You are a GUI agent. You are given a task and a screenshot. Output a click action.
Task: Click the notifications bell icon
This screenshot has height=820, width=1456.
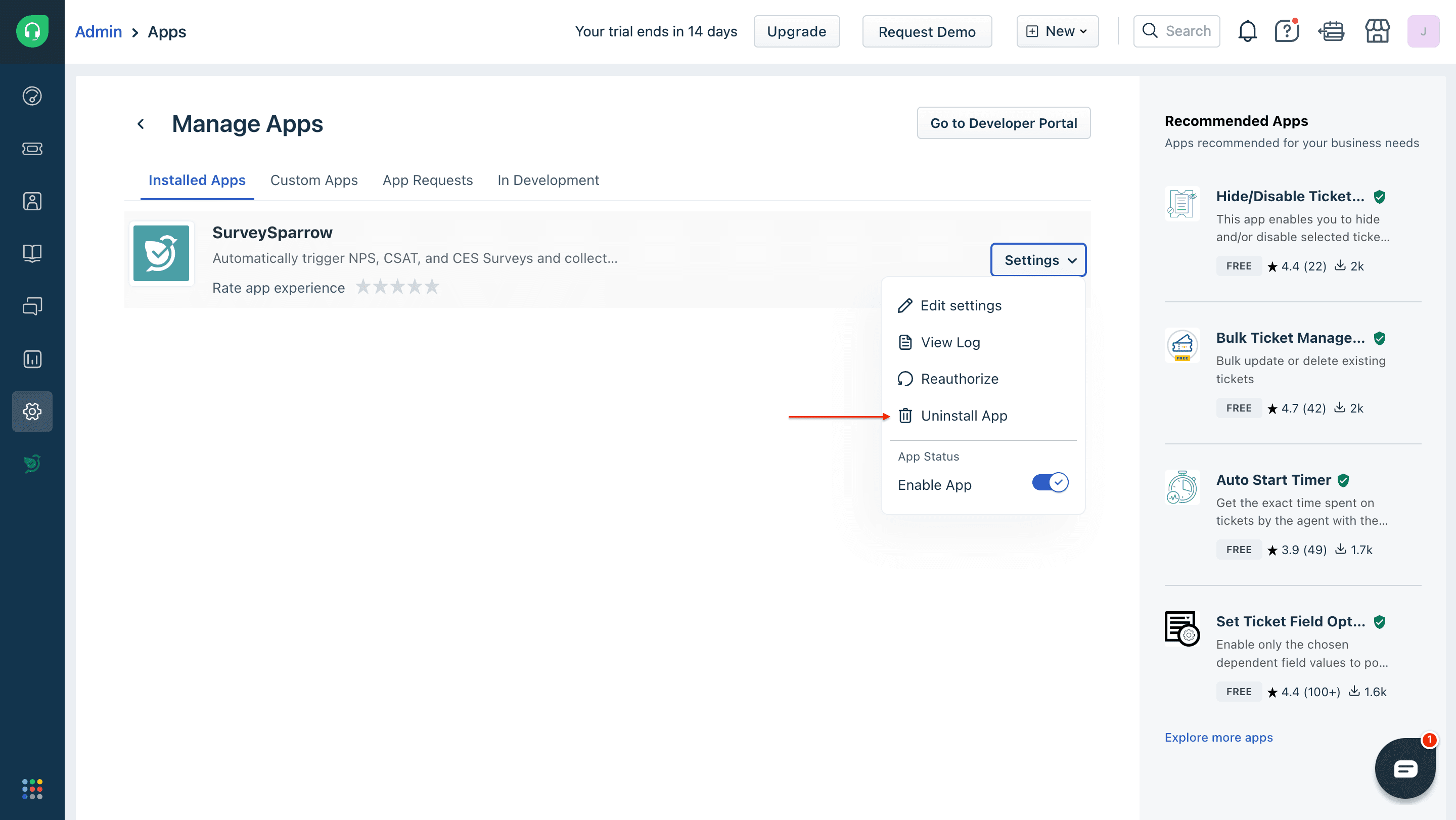tap(1247, 31)
